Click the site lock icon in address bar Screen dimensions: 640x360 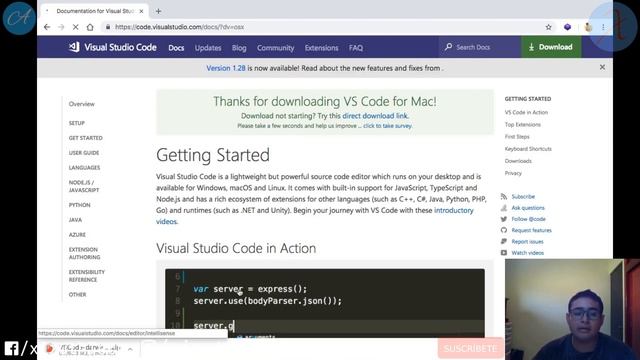(x=108, y=27)
